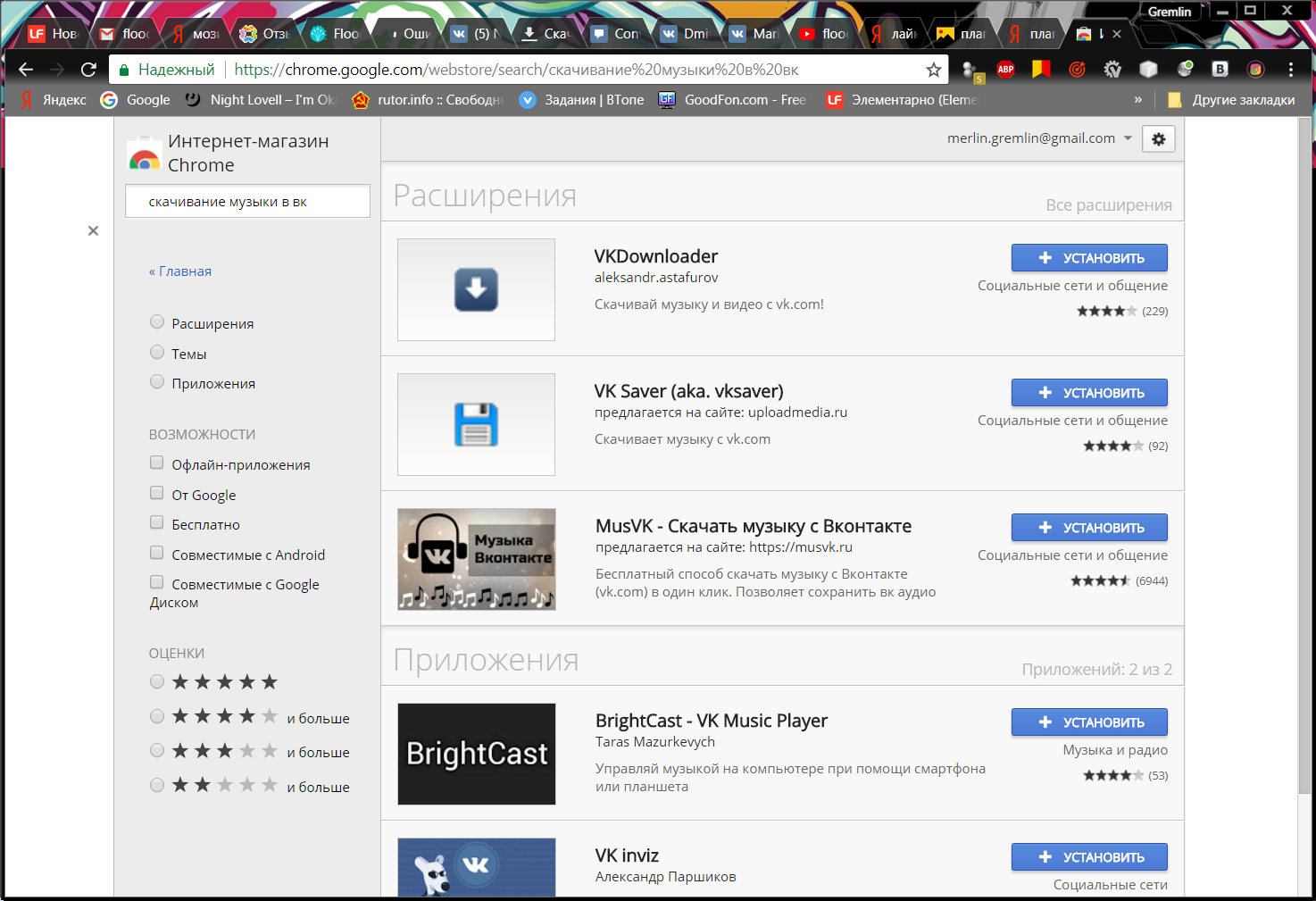Open the Приложений: 2 из 2 link

pyautogui.click(x=1097, y=670)
